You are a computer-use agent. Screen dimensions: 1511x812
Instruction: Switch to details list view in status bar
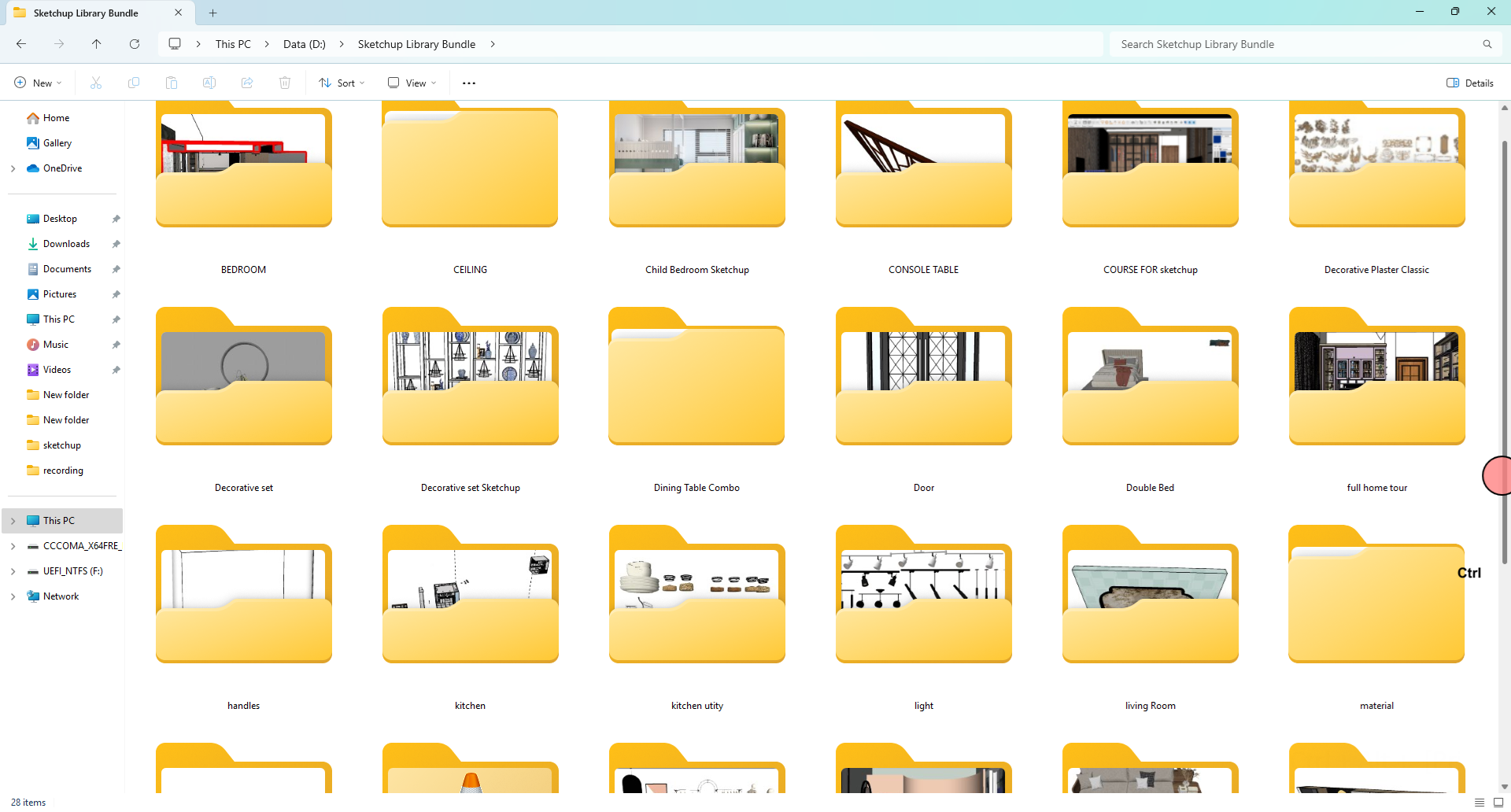click(x=1480, y=802)
